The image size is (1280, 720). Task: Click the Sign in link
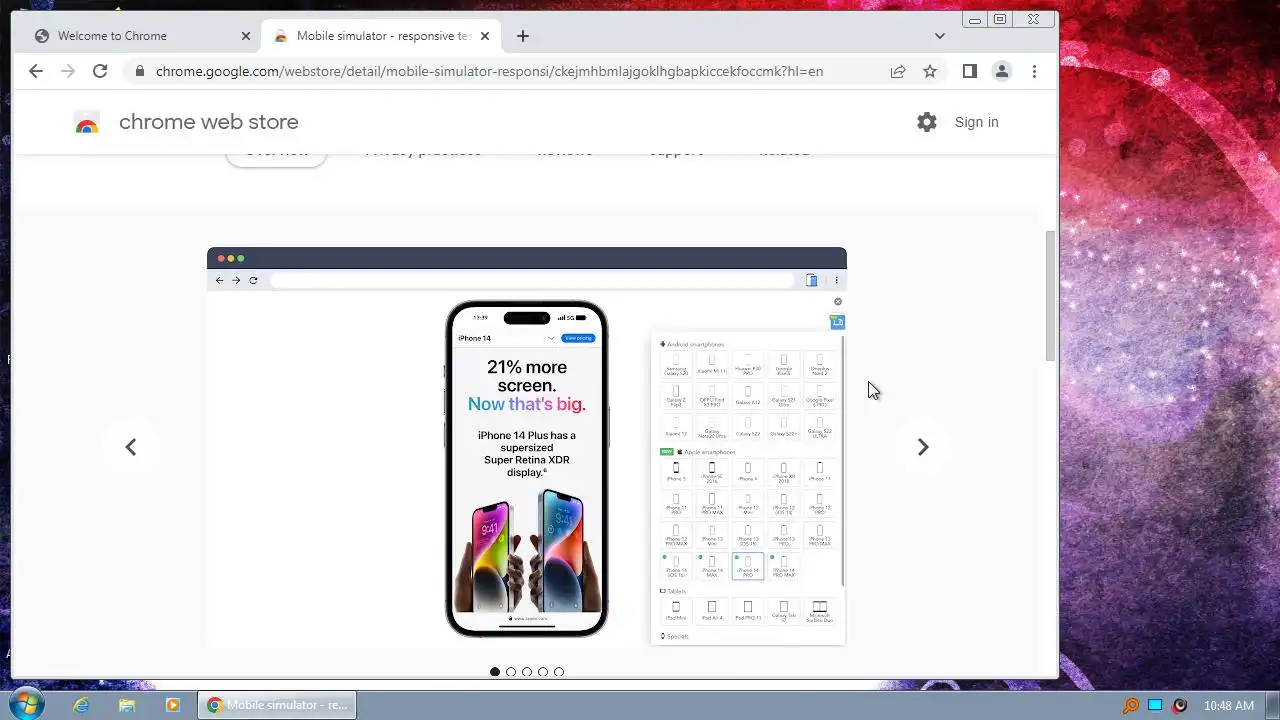pos(976,122)
